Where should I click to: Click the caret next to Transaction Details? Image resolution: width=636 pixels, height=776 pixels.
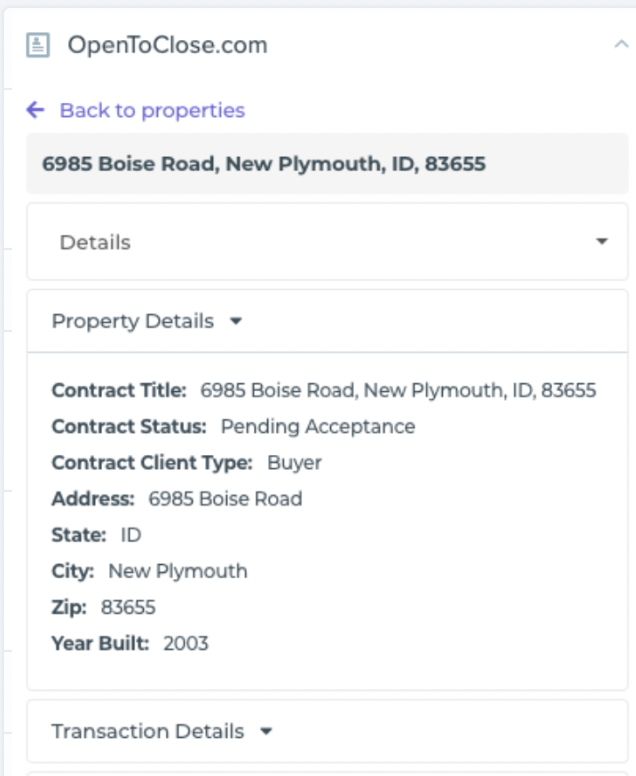(x=266, y=732)
